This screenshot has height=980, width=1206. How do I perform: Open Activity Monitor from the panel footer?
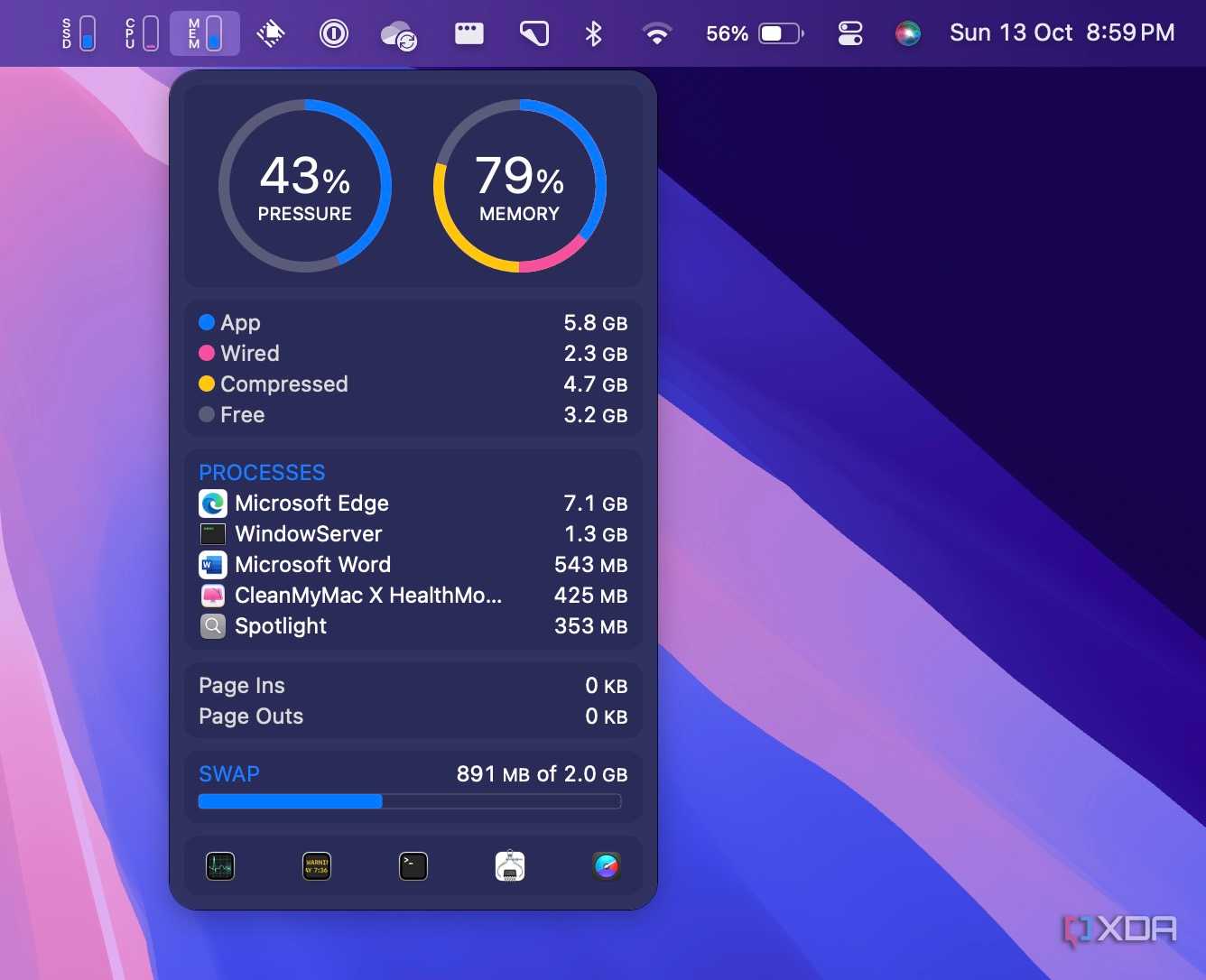point(220,866)
